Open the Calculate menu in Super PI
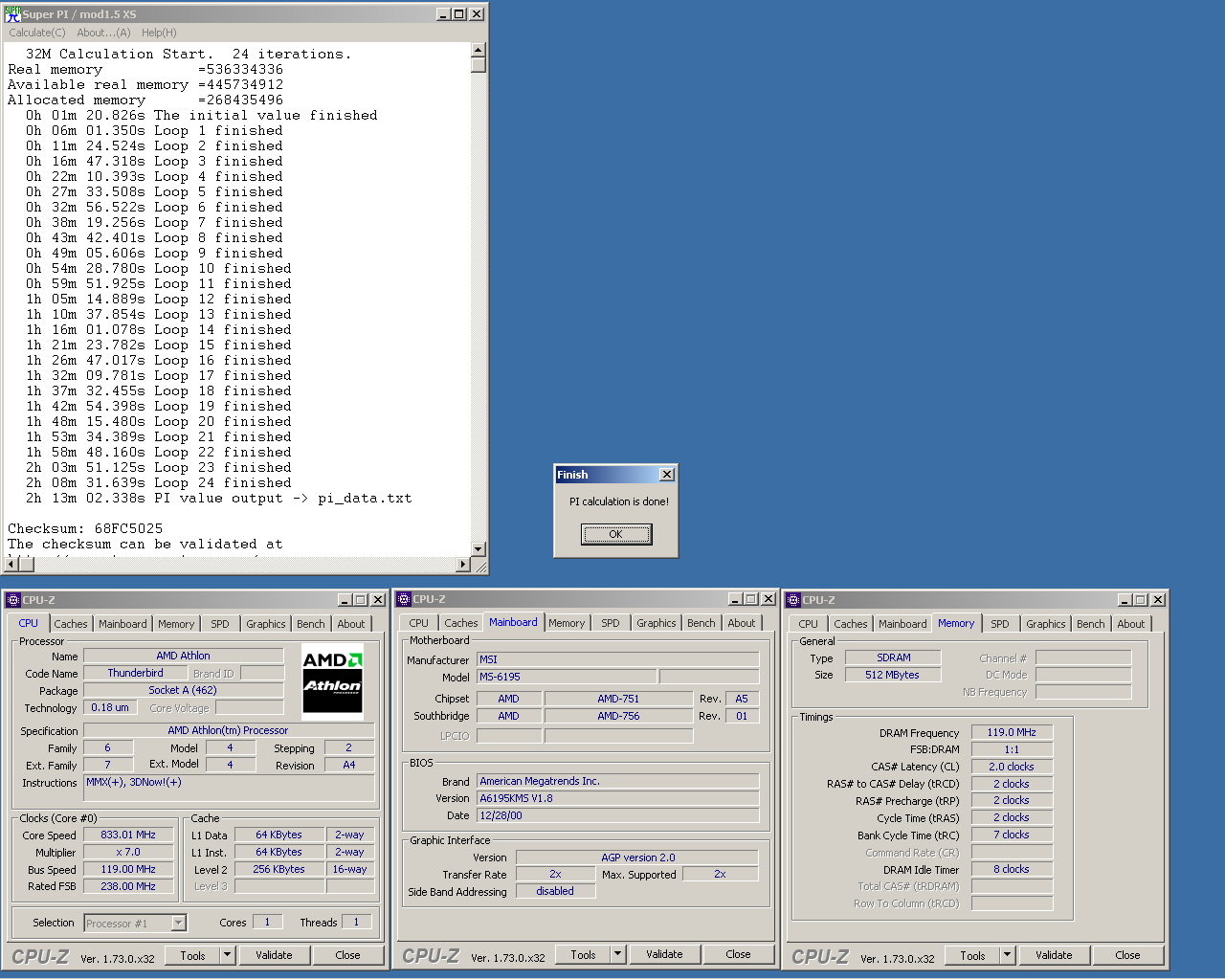Viewport: 1225px width, 980px height. (x=37, y=33)
